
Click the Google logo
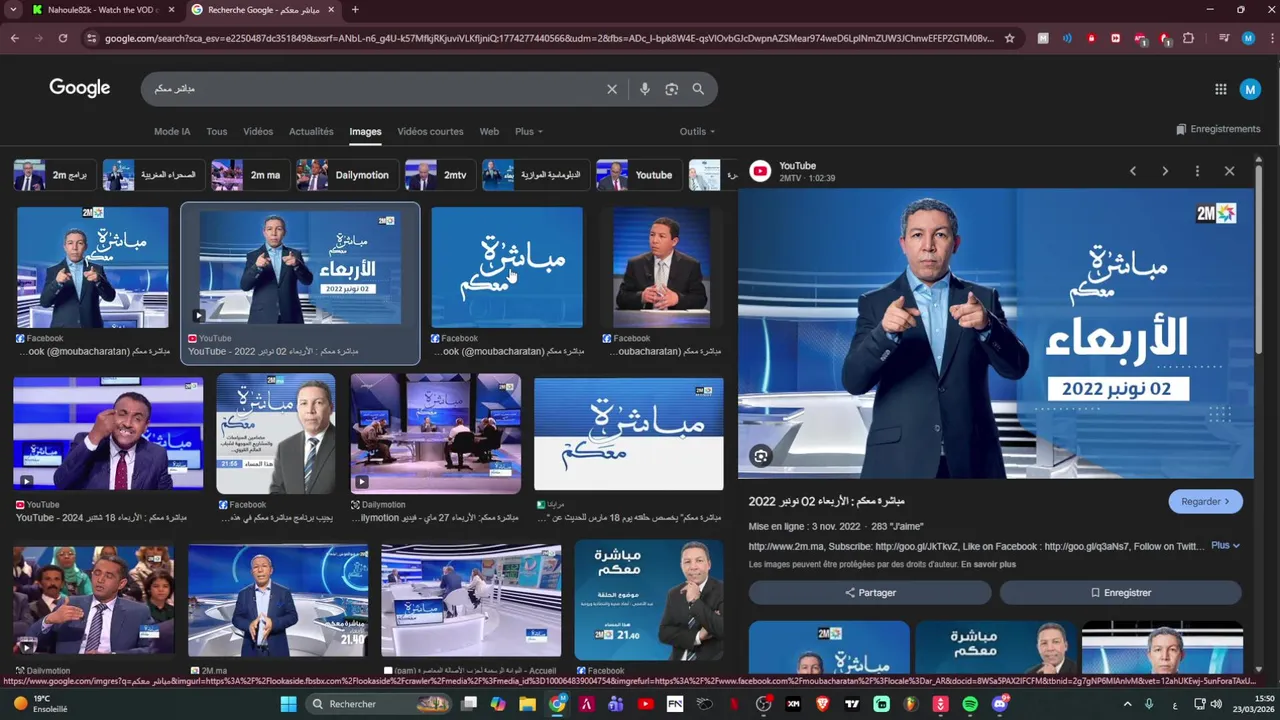tap(80, 88)
